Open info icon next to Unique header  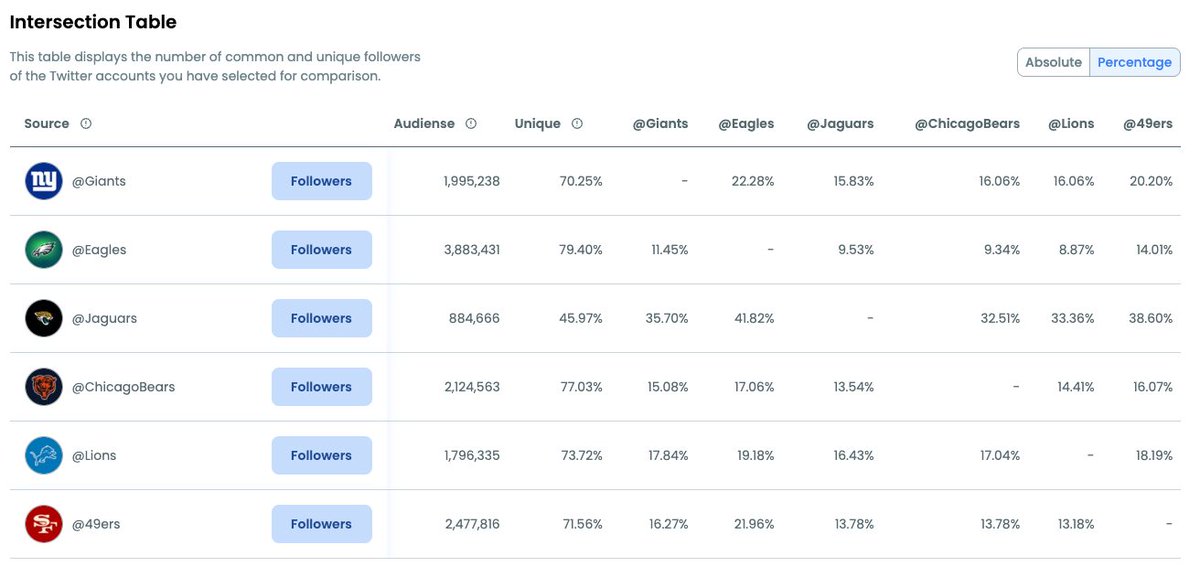pyautogui.click(x=577, y=124)
